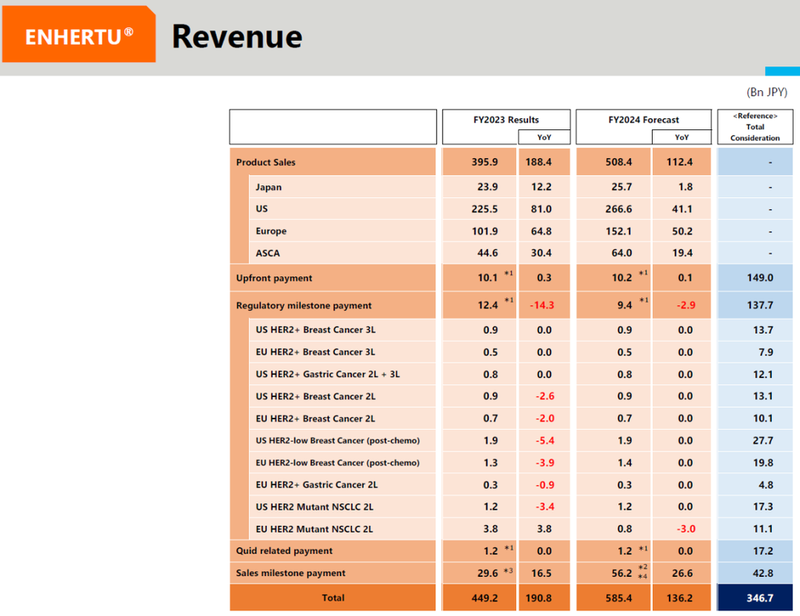Click the 346.7 total consideration cell
800x616 pixels.
click(x=756, y=597)
